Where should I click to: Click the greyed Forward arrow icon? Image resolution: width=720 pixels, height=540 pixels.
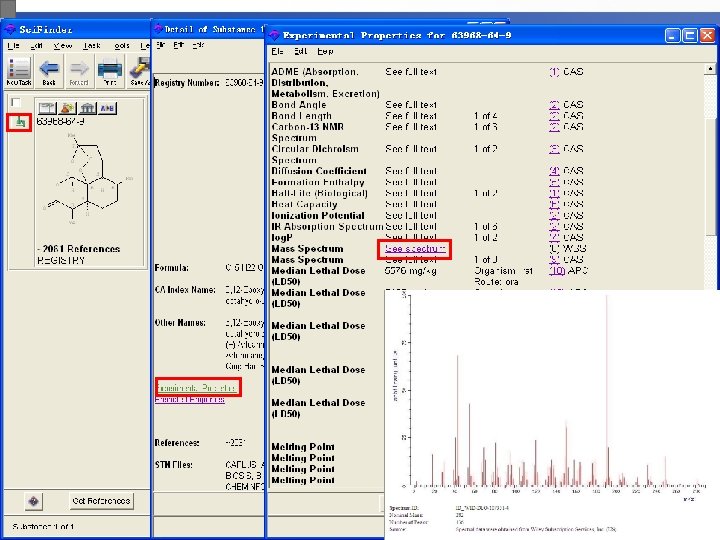tap(79, 71)
